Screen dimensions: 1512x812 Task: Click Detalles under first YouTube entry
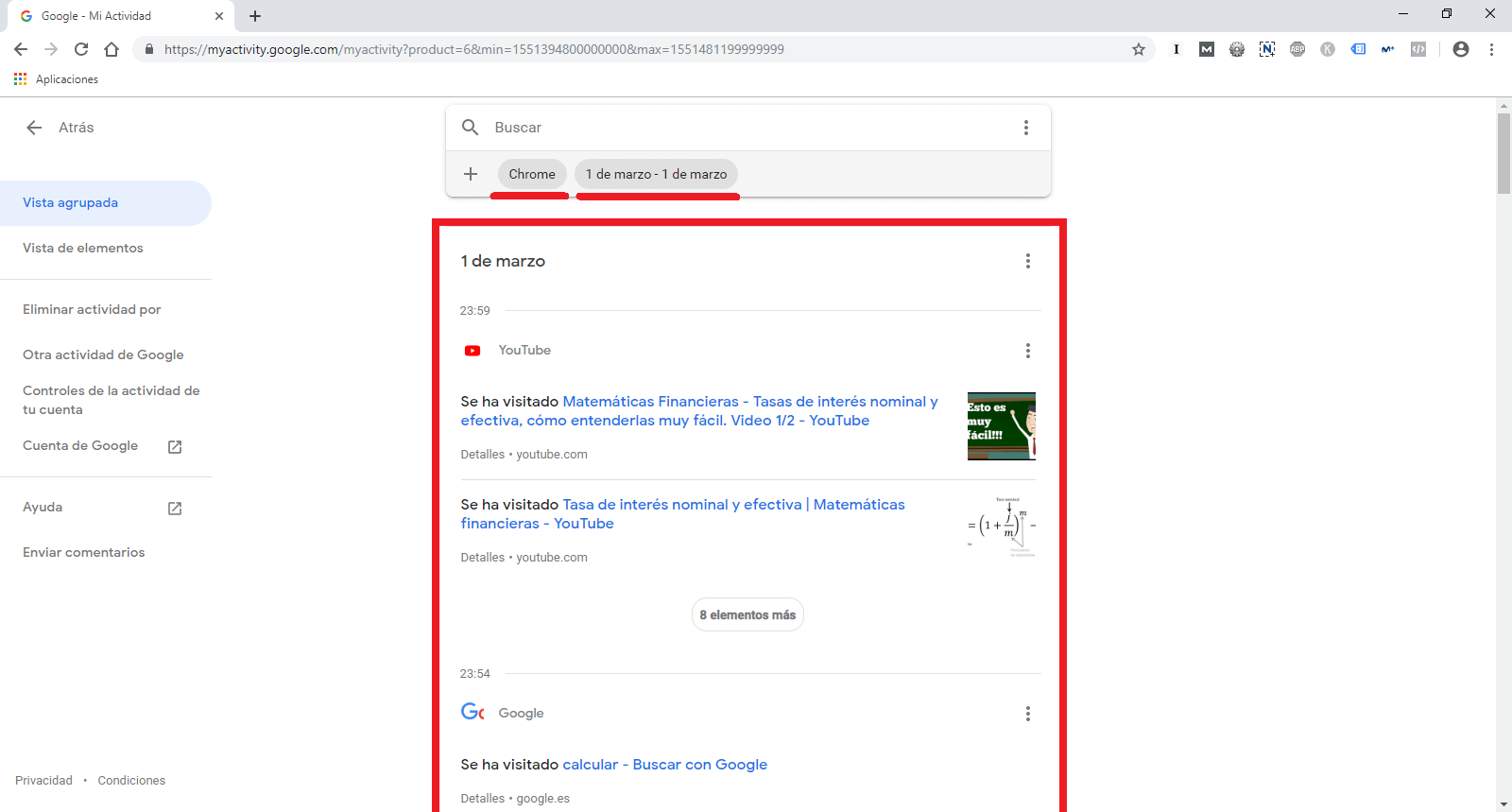(482, 455)
